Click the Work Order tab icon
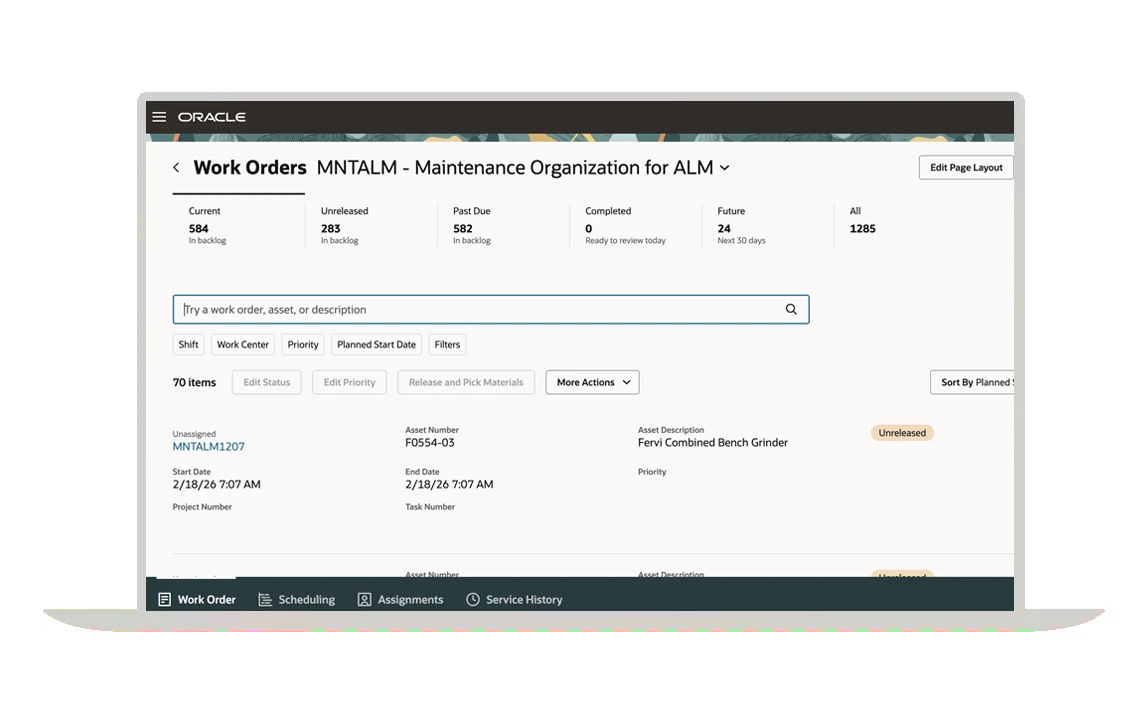This screenshot has height=724, width=1148. (x=165, y=600)
